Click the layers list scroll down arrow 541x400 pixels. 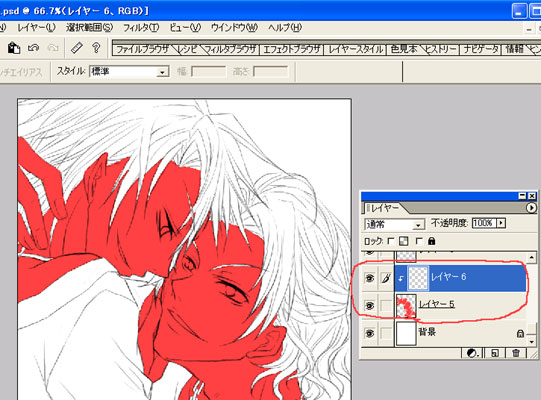click(531, 342)
